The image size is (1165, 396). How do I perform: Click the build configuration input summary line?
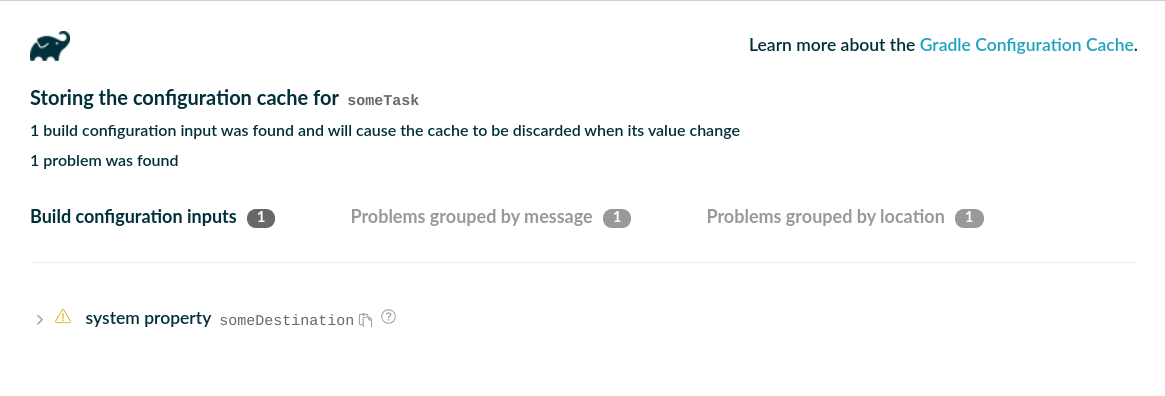pyautogui.click(x=385, y=131)
